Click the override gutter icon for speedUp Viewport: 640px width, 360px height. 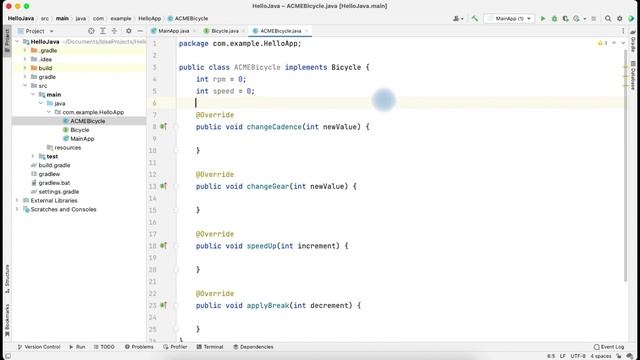click(163, 246)
